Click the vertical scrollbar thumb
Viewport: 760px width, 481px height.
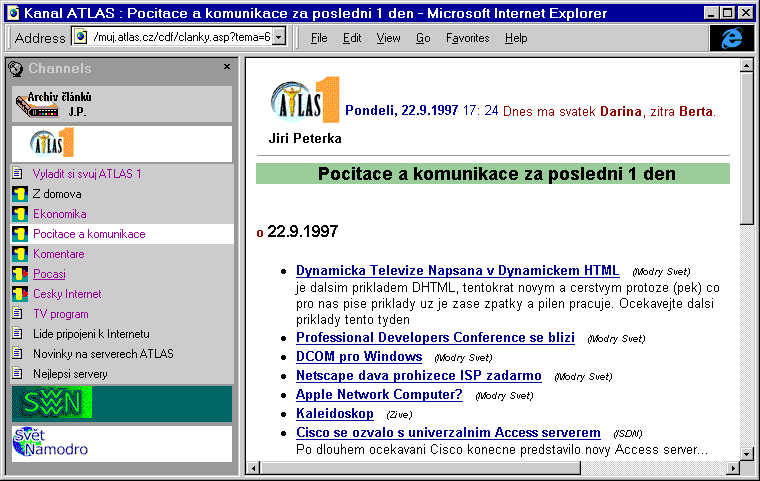[746, 148]
